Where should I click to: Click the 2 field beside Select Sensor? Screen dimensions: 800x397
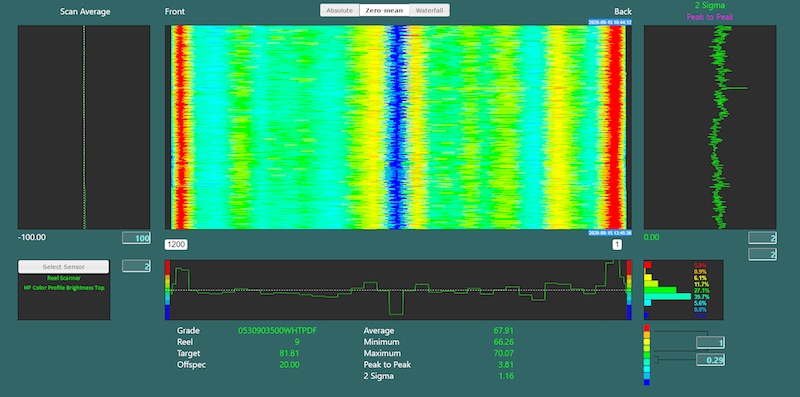click(136, 265)
